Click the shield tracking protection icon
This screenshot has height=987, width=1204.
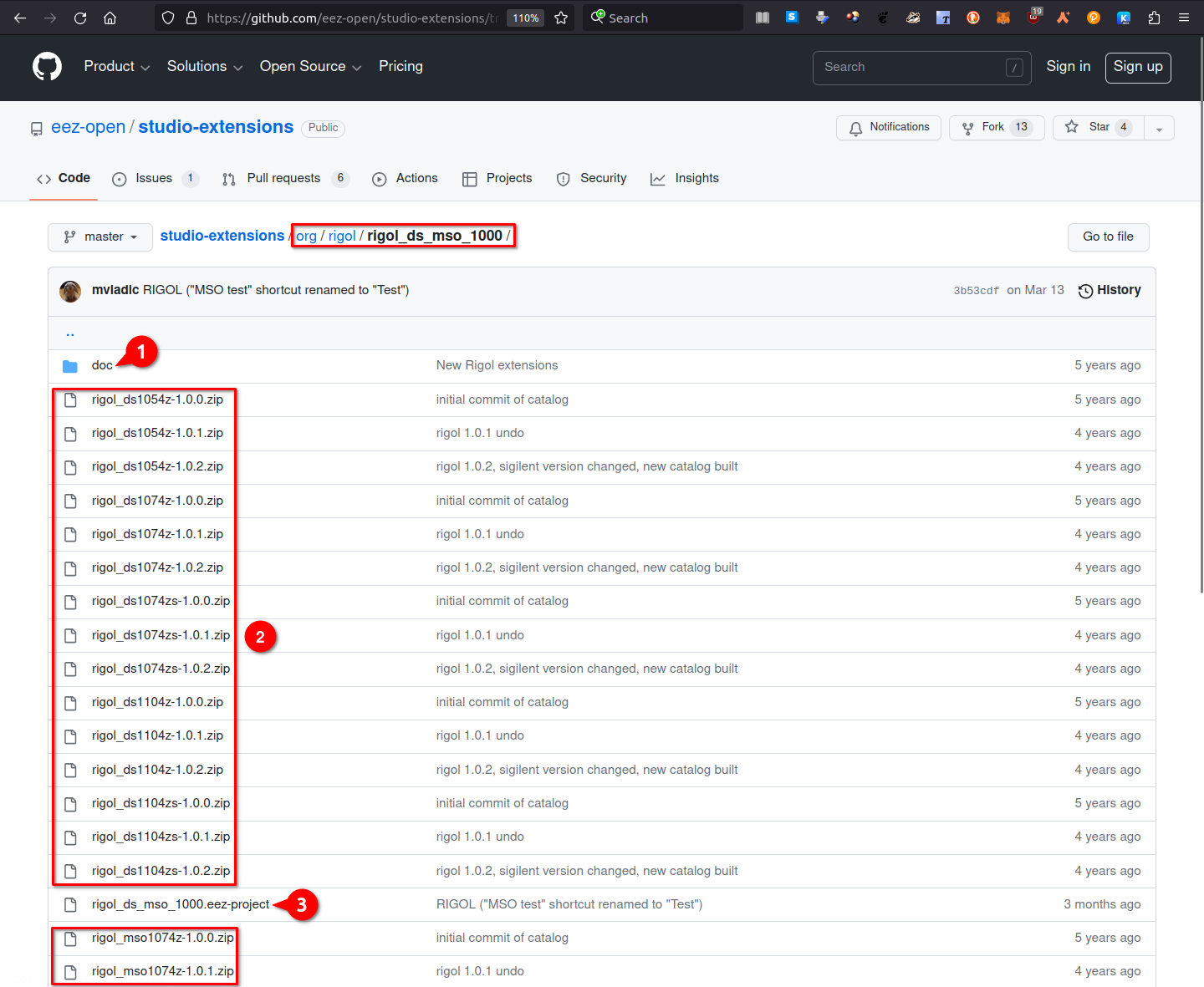tap(168, 18)
